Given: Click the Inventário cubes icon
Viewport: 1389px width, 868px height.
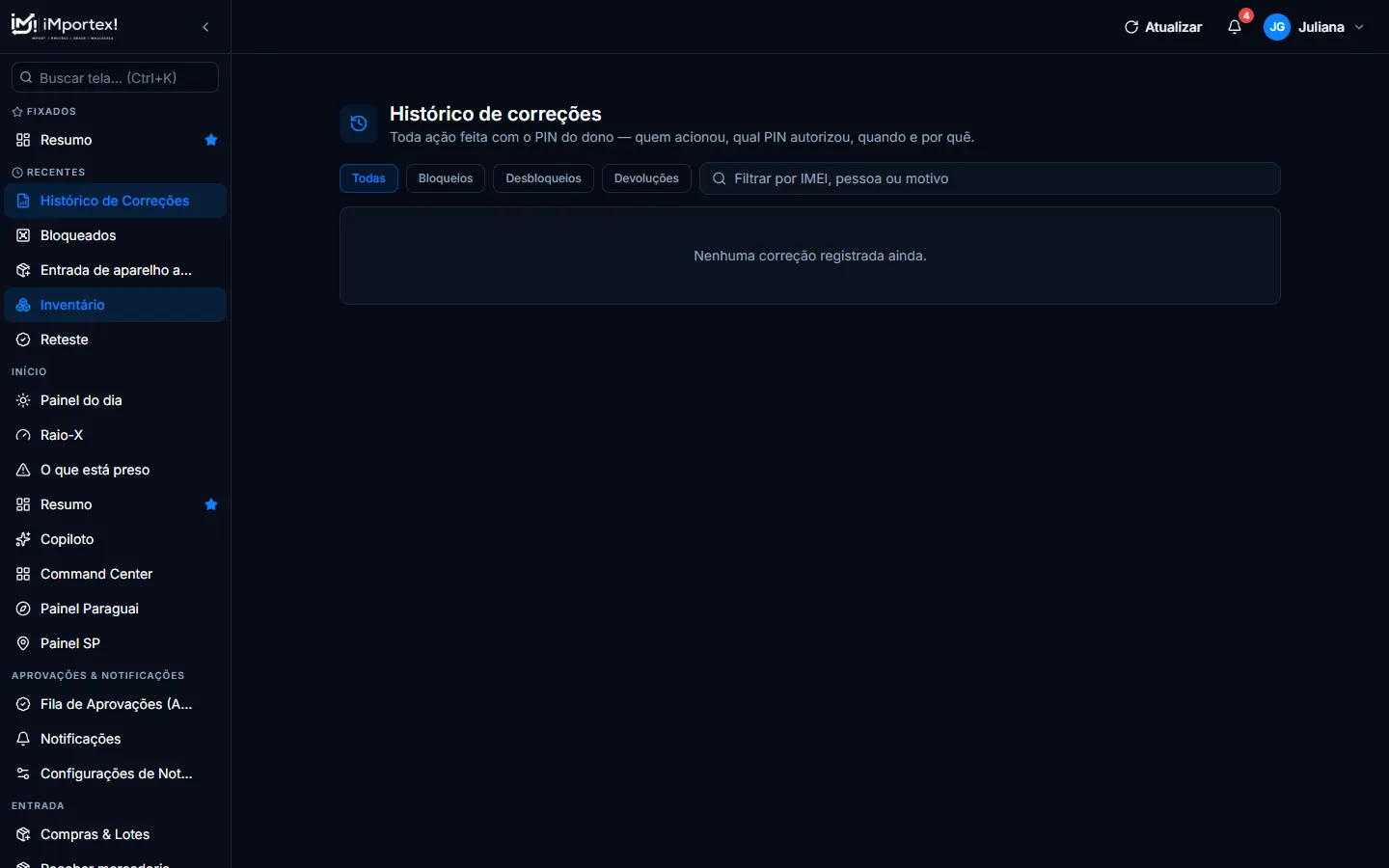Looking at the screenshot, I should 23,305.
